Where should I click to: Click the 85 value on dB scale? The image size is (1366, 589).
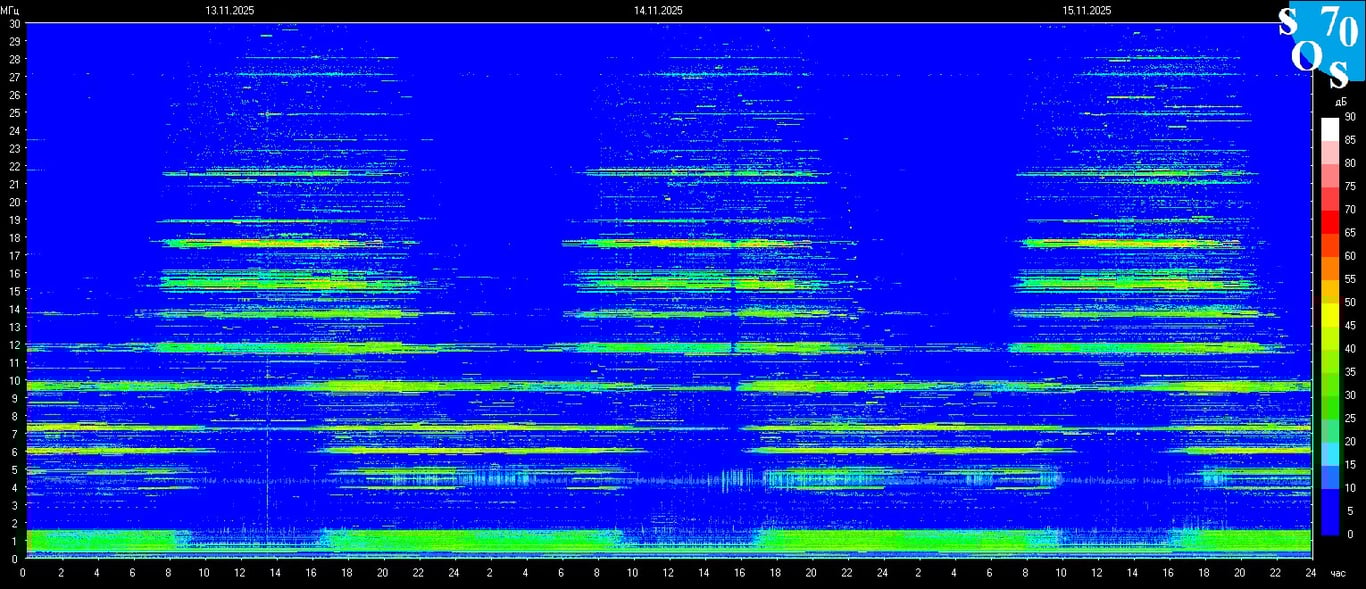[1350, 140]
